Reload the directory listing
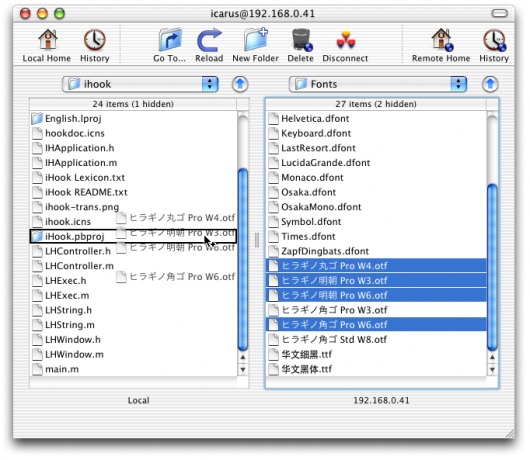 click(x=209, y=45)
